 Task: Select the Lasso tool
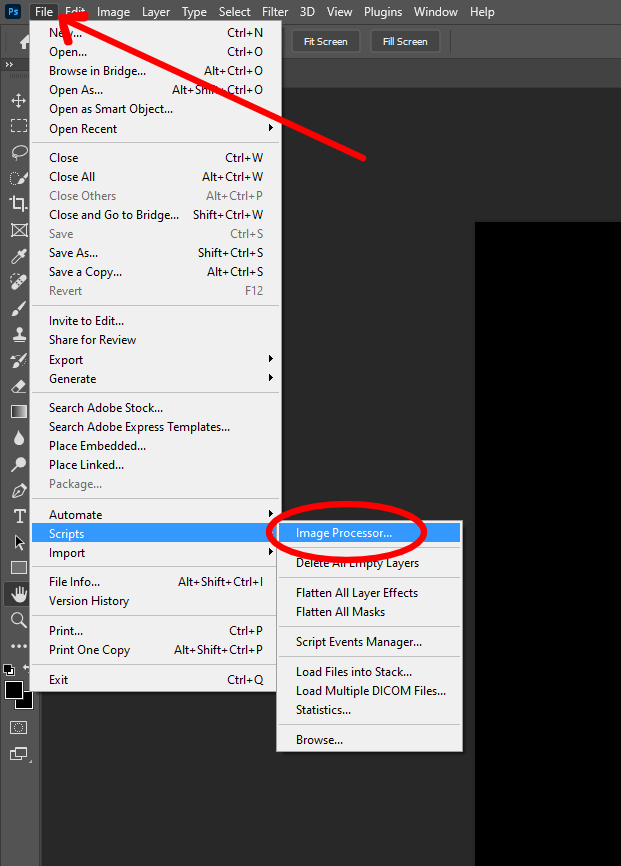coord(19,152)
